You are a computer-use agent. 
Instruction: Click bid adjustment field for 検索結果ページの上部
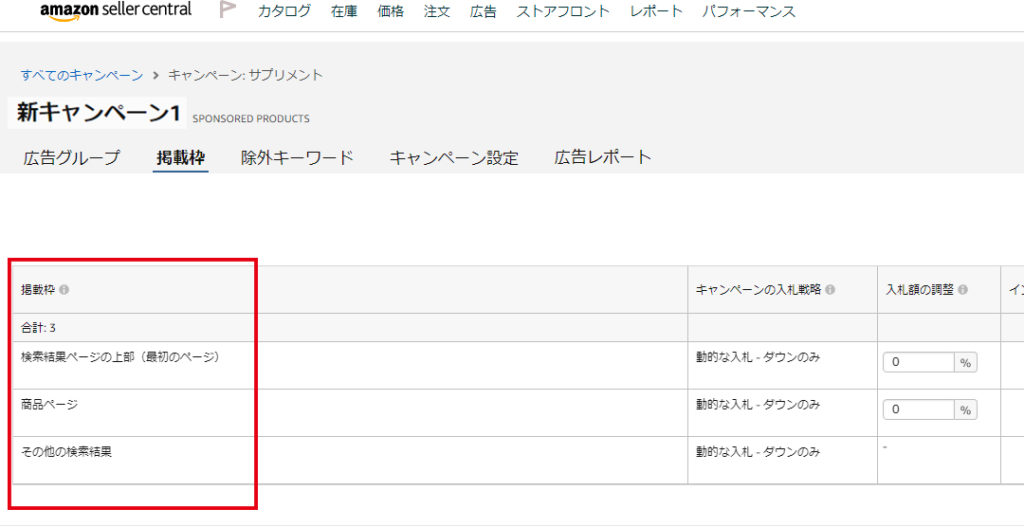coord(918,362)
